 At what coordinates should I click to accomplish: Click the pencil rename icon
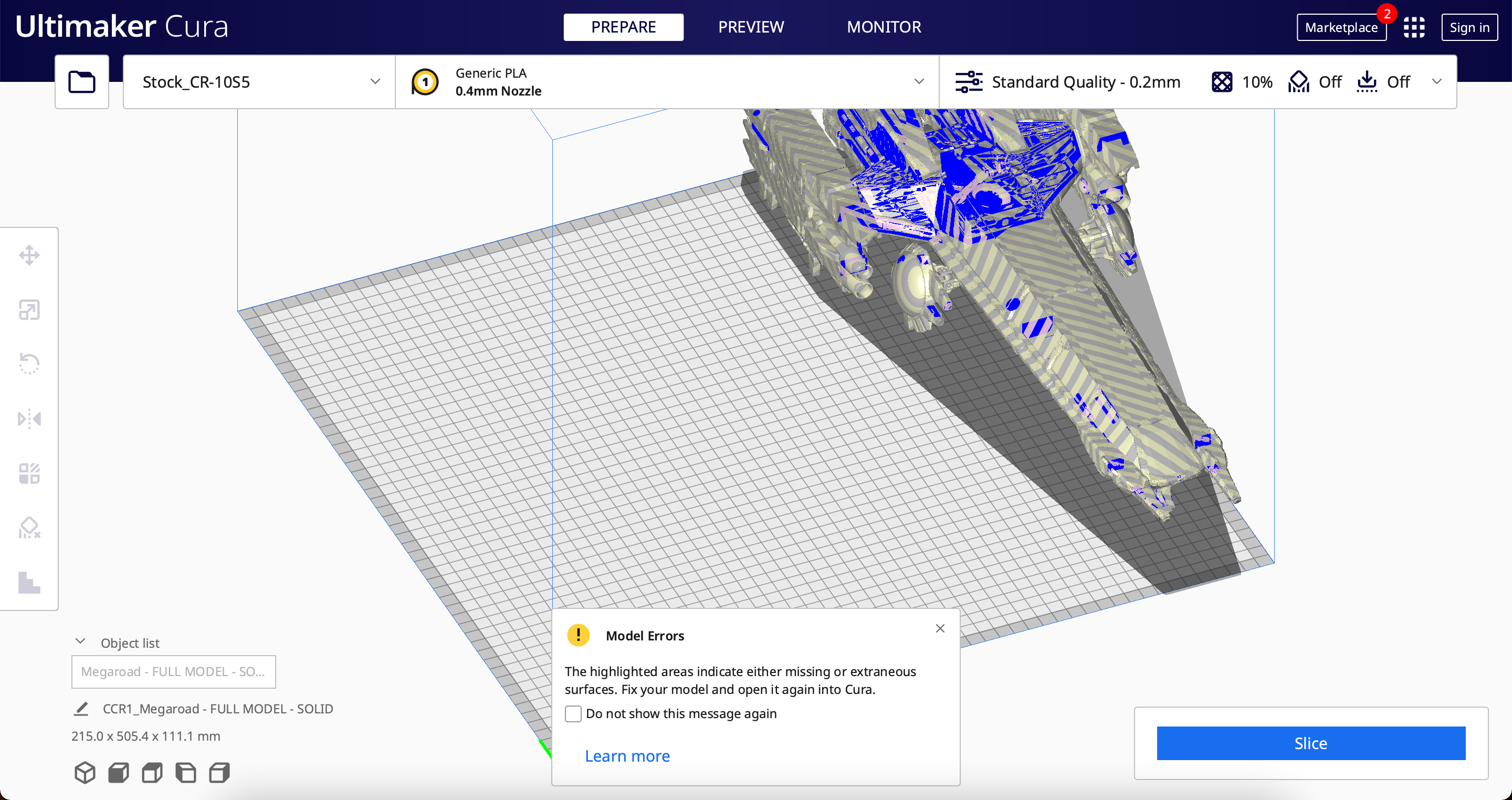point(81,709)
